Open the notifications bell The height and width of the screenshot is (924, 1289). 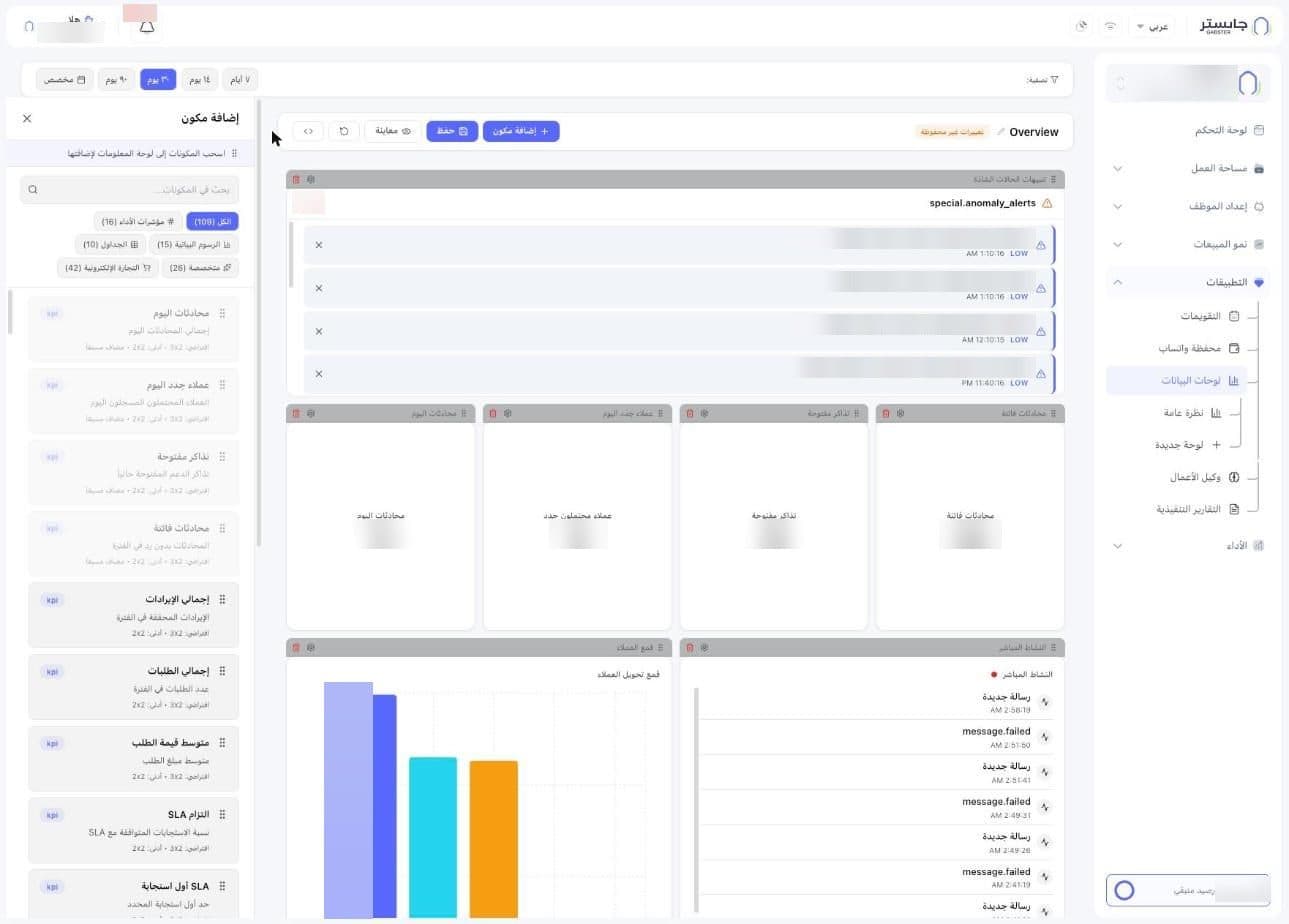coord(147,27)
